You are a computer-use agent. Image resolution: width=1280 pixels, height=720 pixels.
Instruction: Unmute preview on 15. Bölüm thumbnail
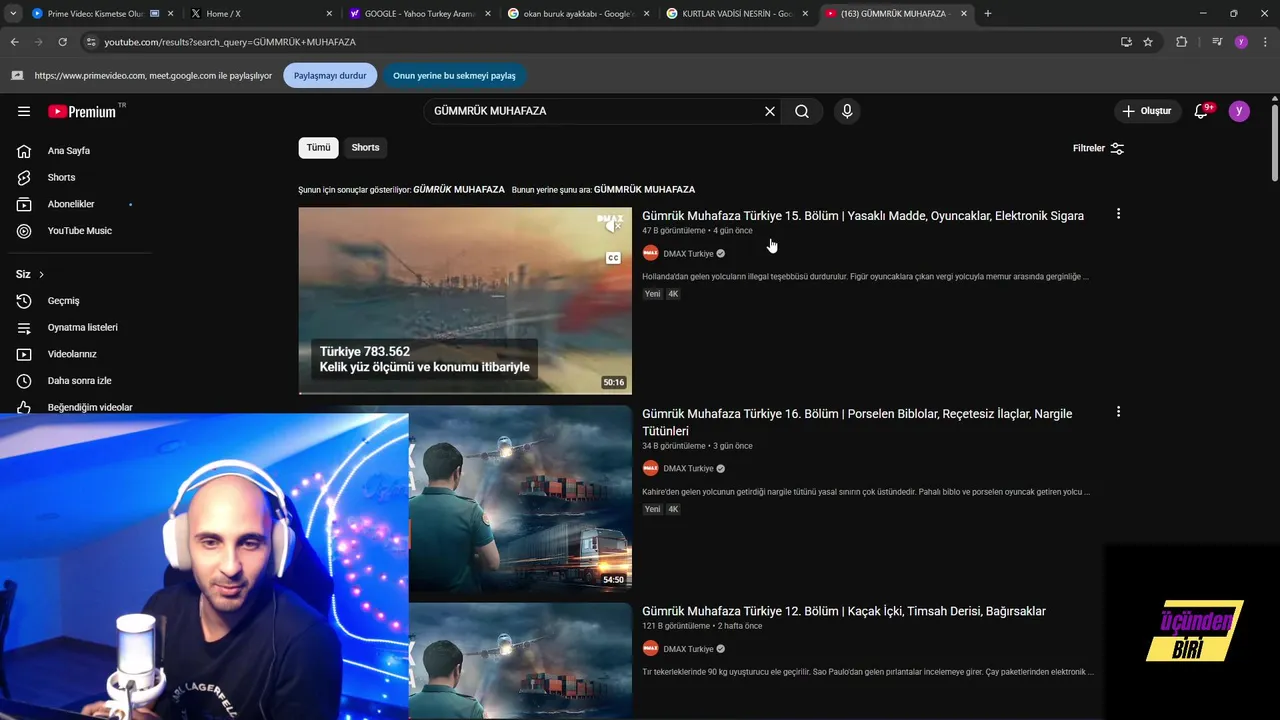613,225
